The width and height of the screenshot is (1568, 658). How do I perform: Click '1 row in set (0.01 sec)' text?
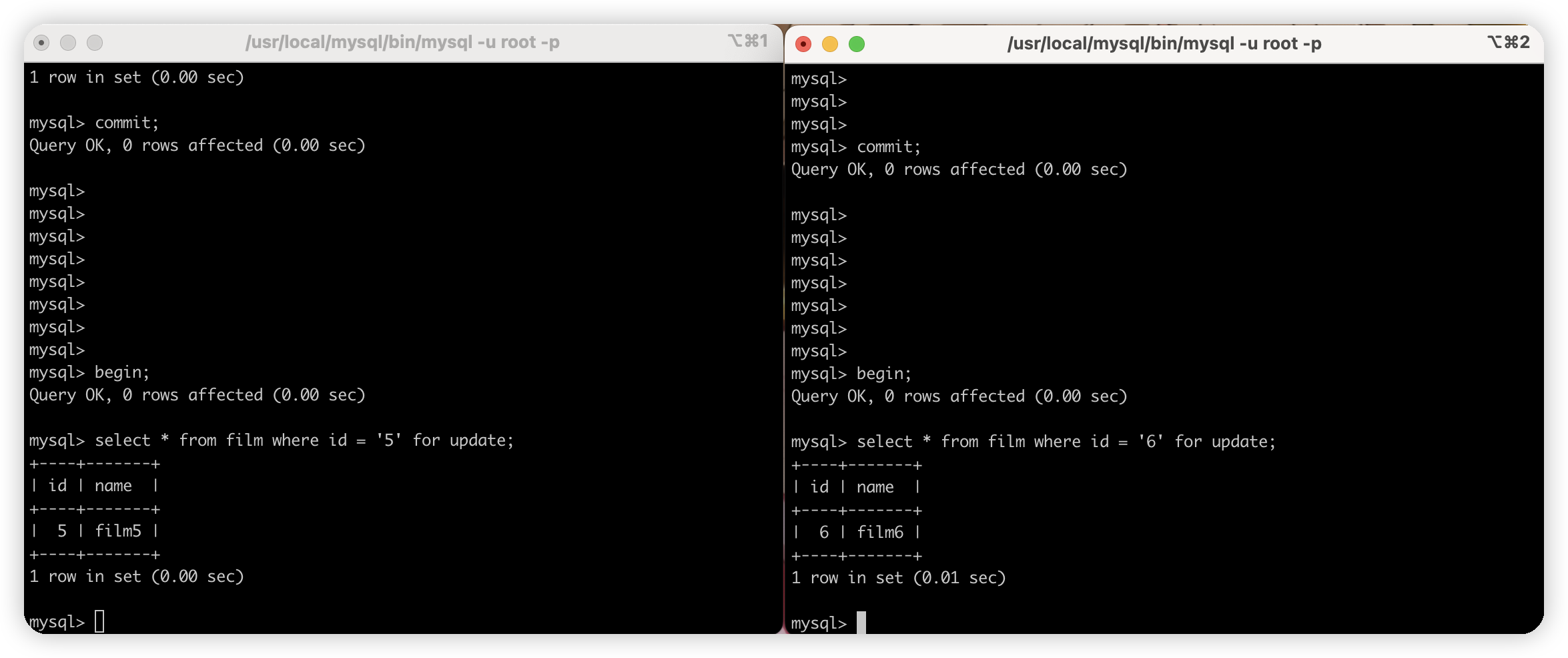click(x=898, y=578)
